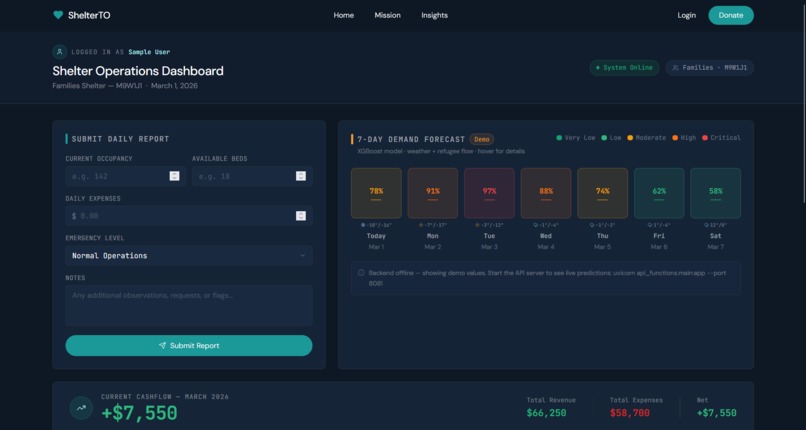This screenshot has height=430, width=806.
Task: Select Wednesday's 88% forecast card
Action: 546,193
